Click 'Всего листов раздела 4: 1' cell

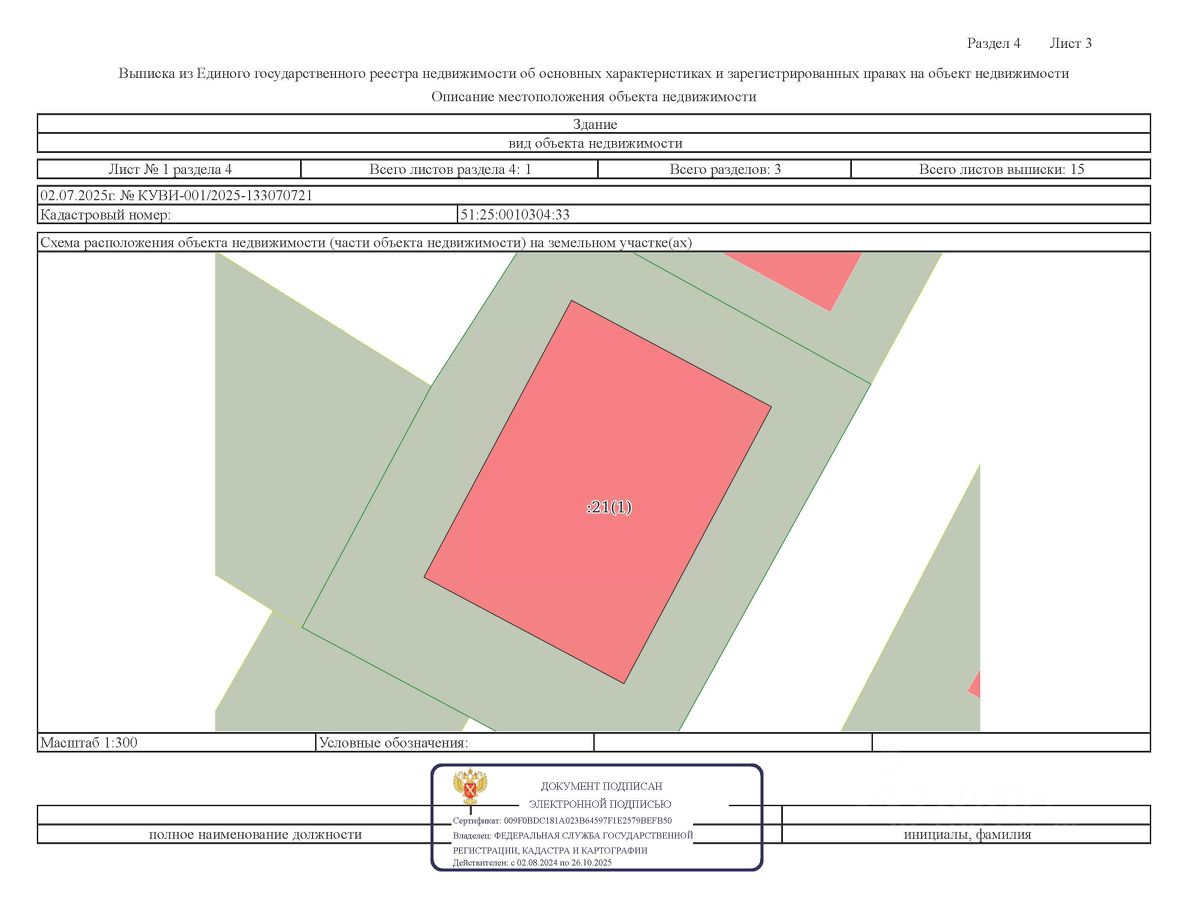click(x=449, y=169)
